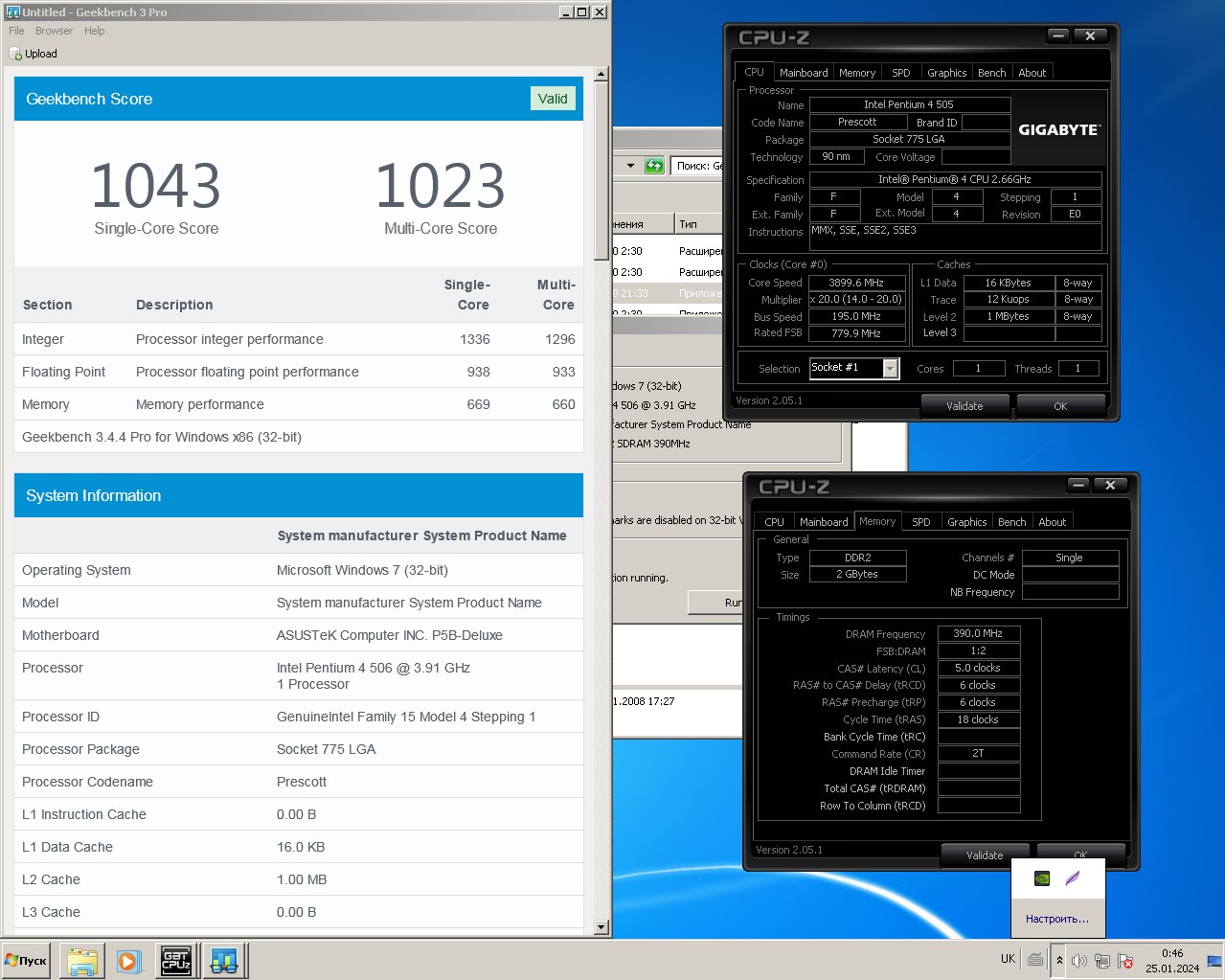1225x980 pixels.
Task: Click the Show Desktop icon by the clock
Action: [x=1214, y=960]
